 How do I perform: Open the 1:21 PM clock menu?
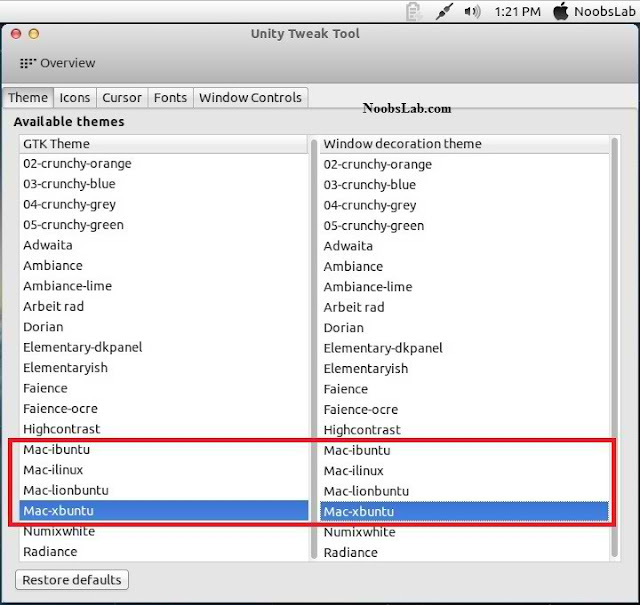tap(518, 11)
